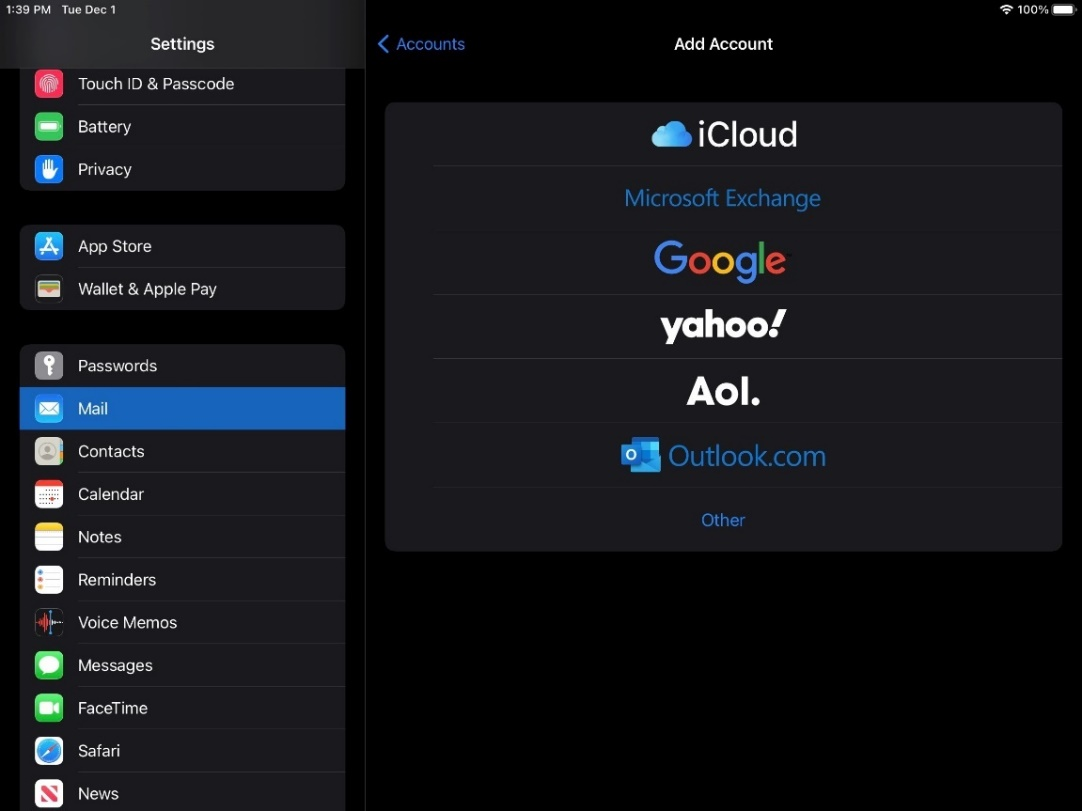Screen dimensions: 1082x811
Task: Go back to Accounts
Action: 421,43
